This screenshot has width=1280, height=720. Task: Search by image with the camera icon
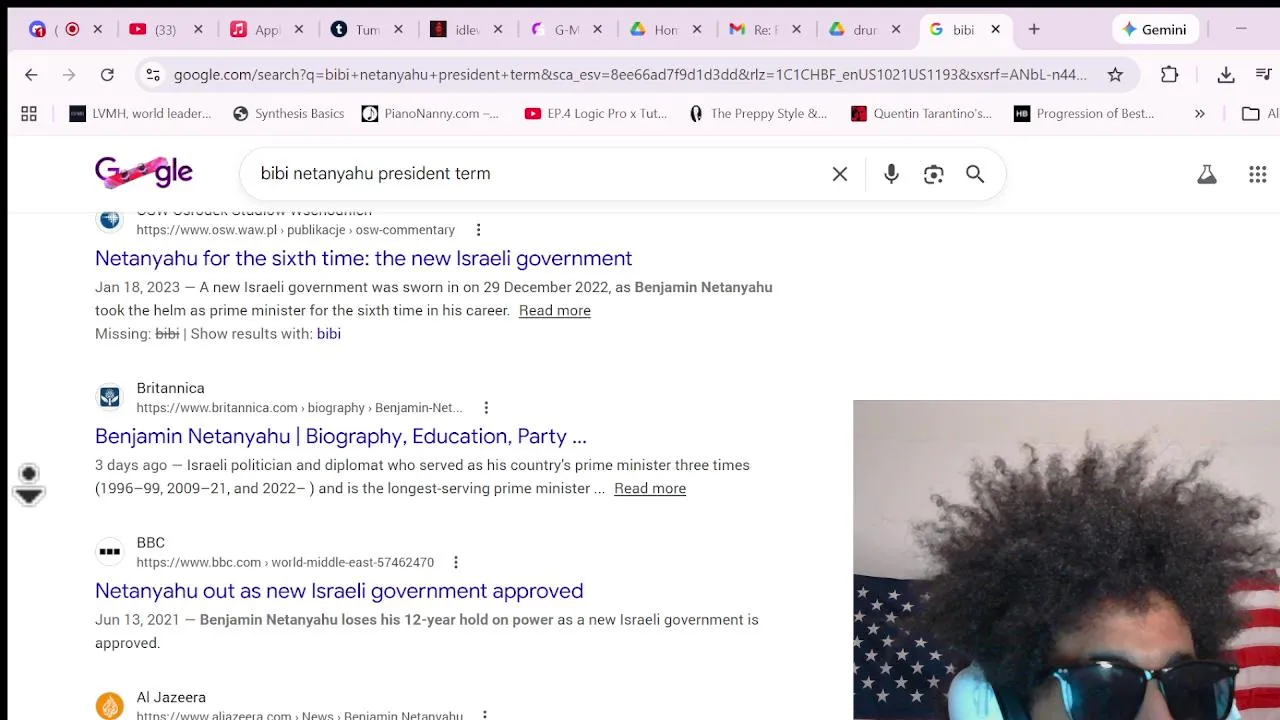click(x=933, y=174)
